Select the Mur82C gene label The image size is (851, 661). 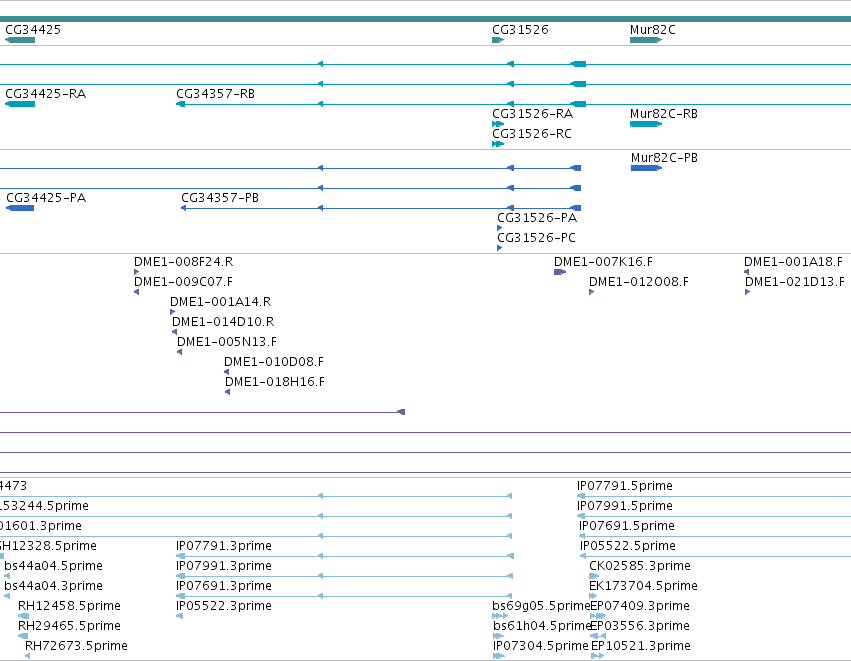click(652, 30)
